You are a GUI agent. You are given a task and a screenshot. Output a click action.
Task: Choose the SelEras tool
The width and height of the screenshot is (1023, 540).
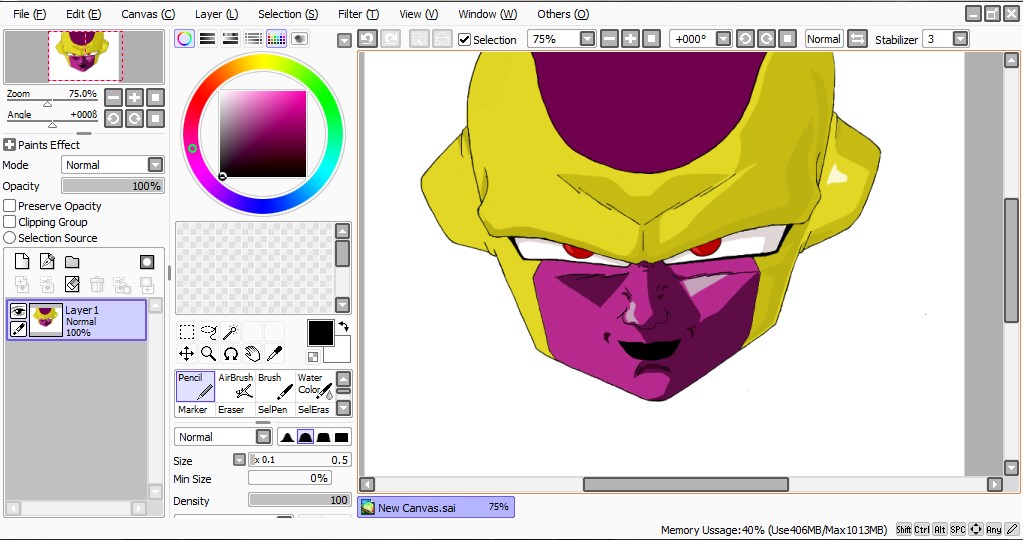[x=314, y=410]
